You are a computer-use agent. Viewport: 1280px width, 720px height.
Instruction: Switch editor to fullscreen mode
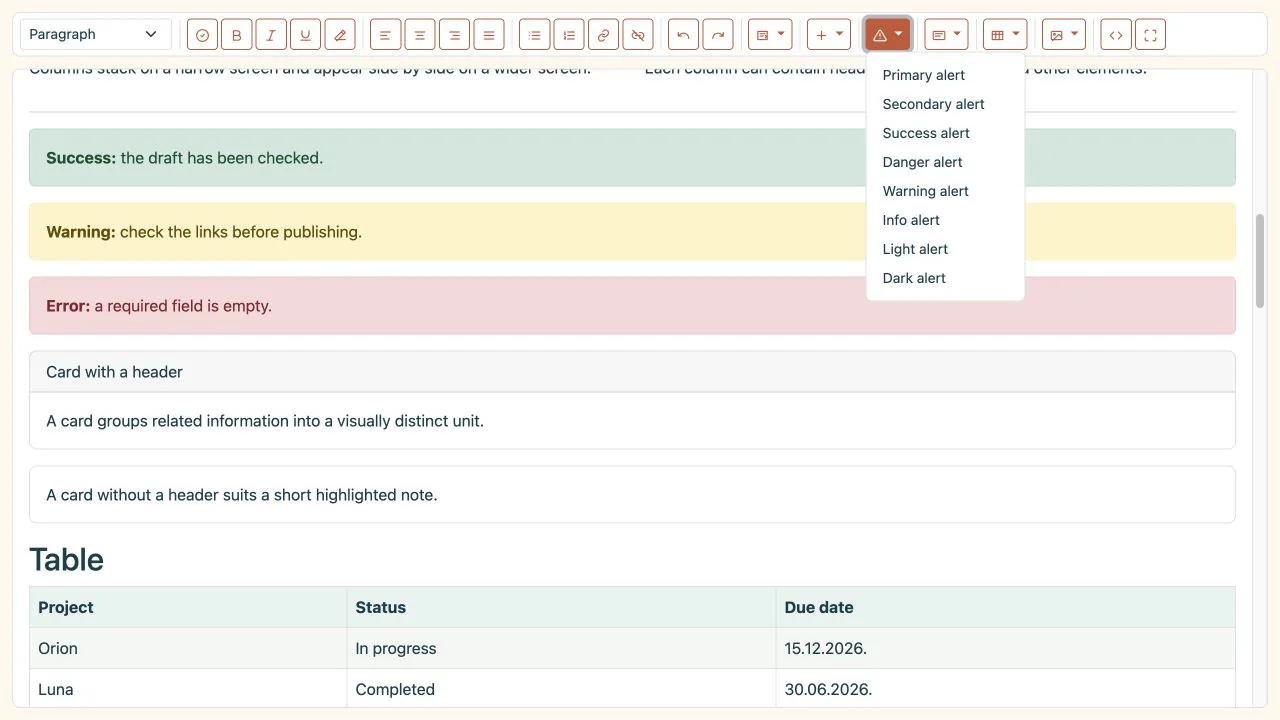[1150, 35]
